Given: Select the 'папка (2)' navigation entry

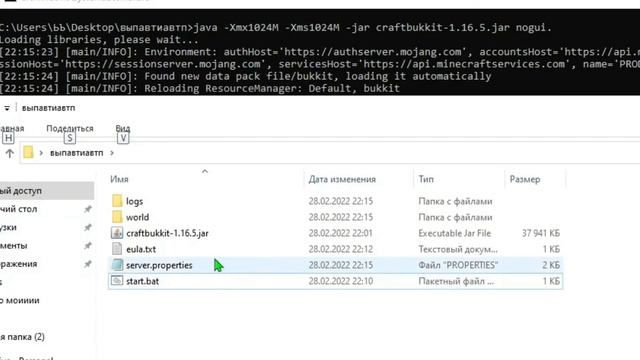Looking at the screenshot, I should click(22, 337).
